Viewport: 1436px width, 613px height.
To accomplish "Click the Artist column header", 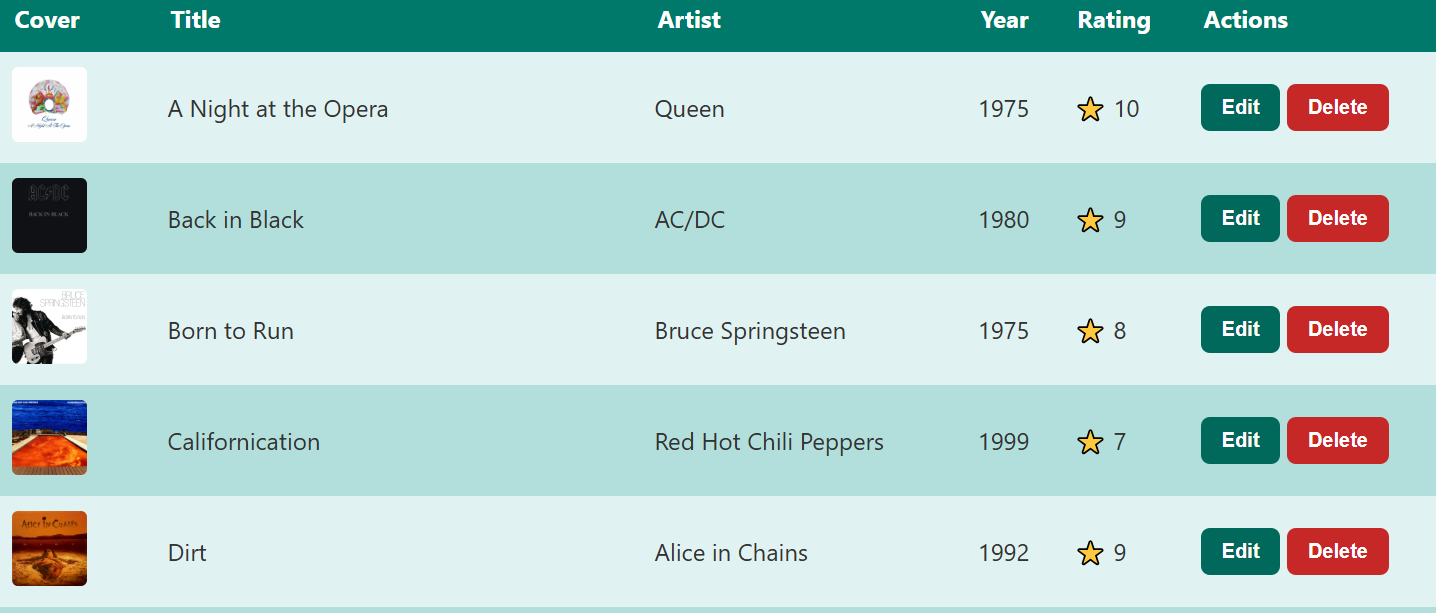I will tap(689, 21).
